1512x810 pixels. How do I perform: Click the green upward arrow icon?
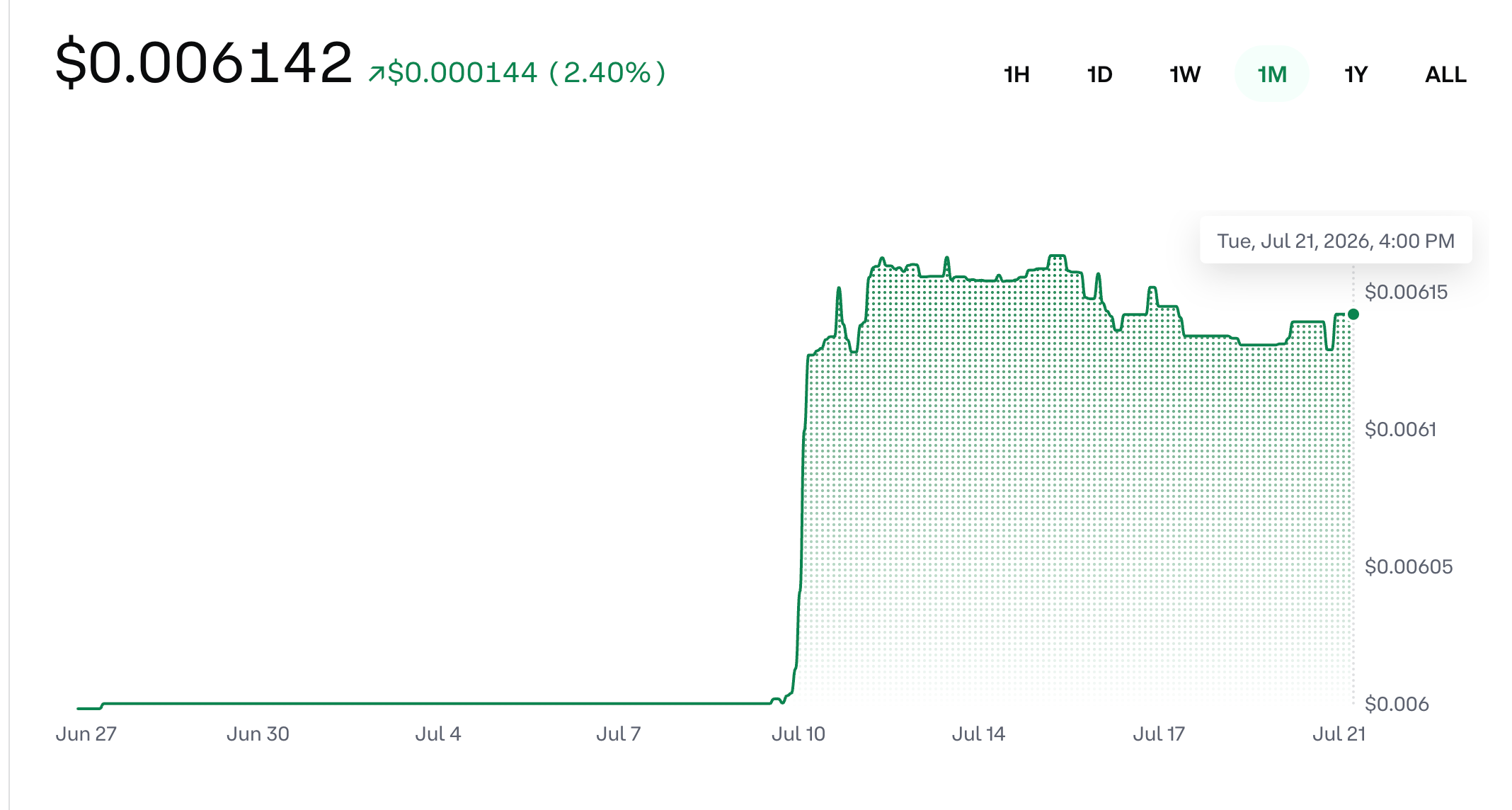[377, 74]
